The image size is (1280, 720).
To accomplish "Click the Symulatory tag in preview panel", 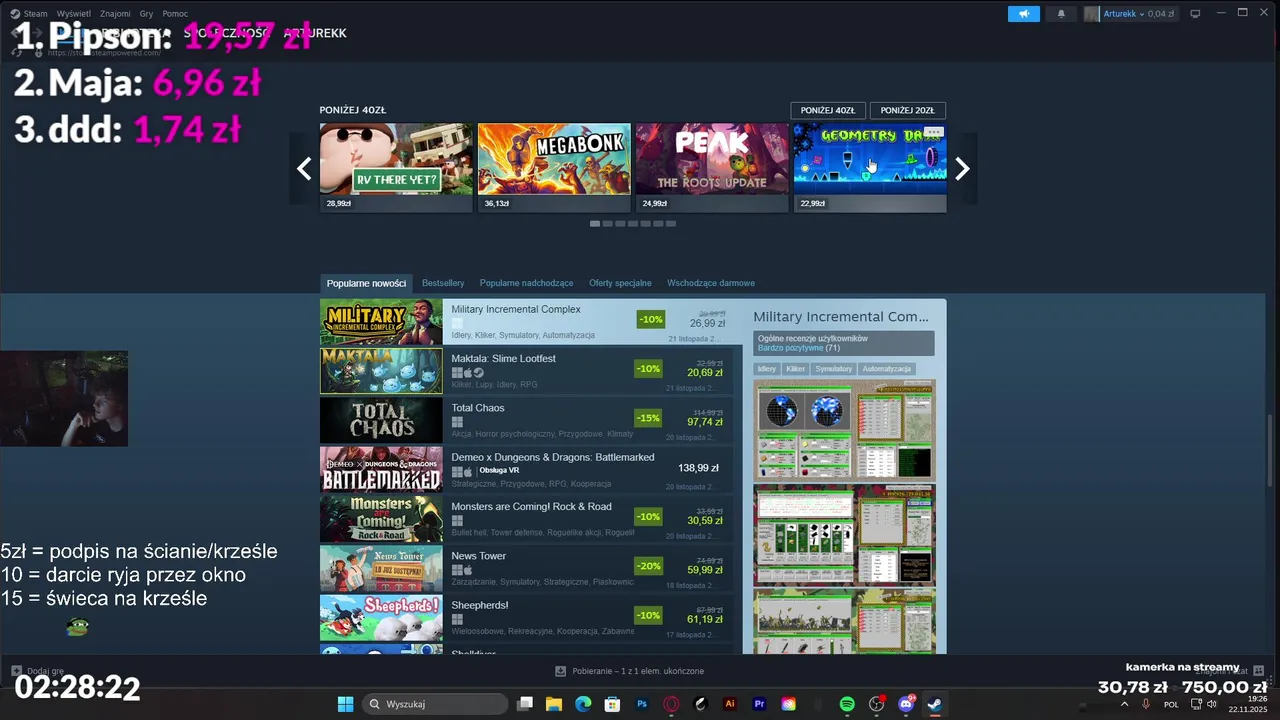I will point(834,369).
